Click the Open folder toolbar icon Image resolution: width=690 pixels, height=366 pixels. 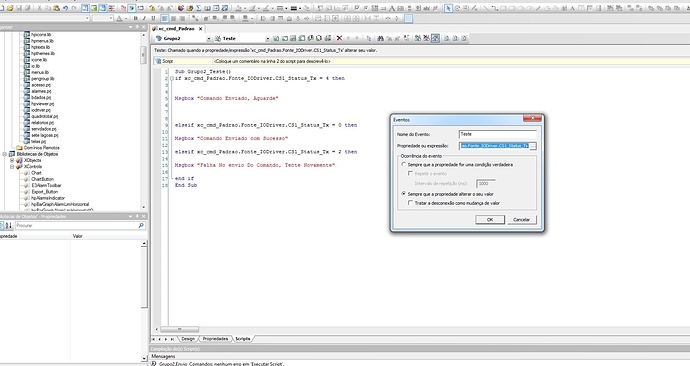[x=11, y=8]
